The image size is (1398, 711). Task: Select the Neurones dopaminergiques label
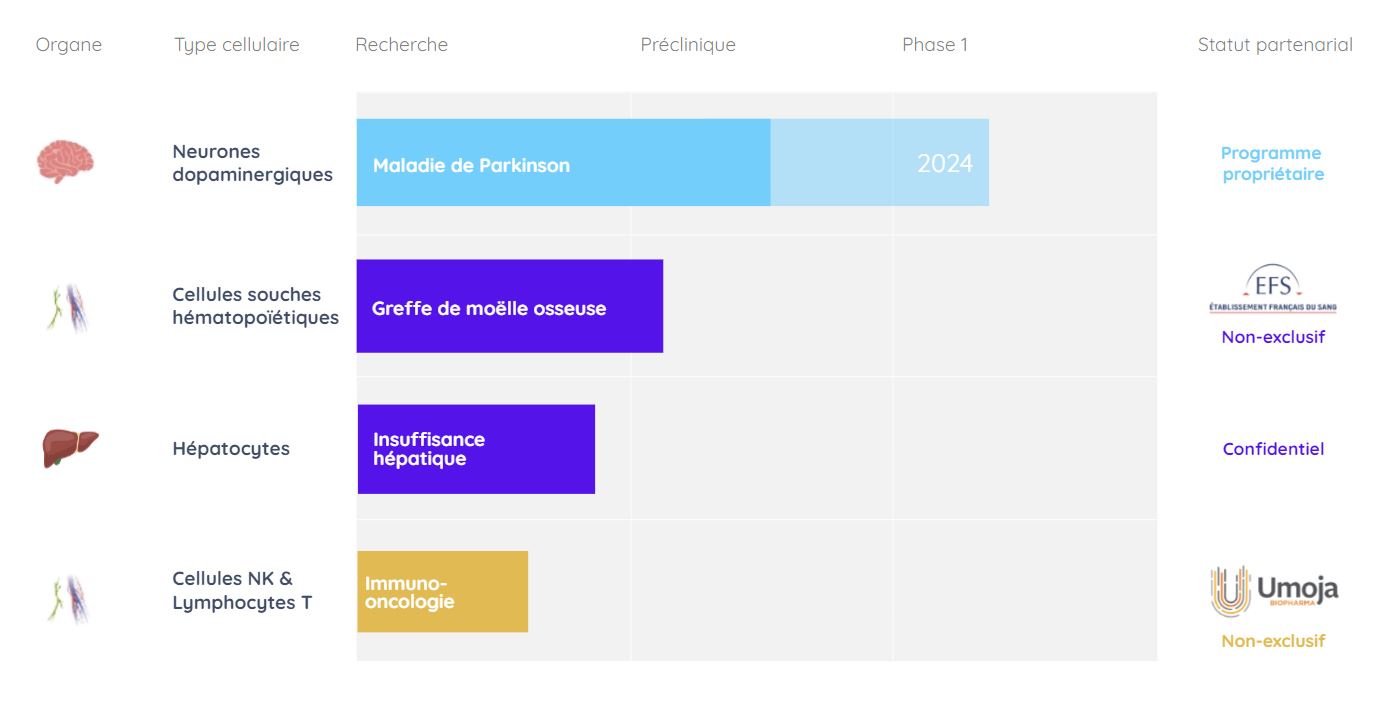pyautogui.click(x=252, y=163)
